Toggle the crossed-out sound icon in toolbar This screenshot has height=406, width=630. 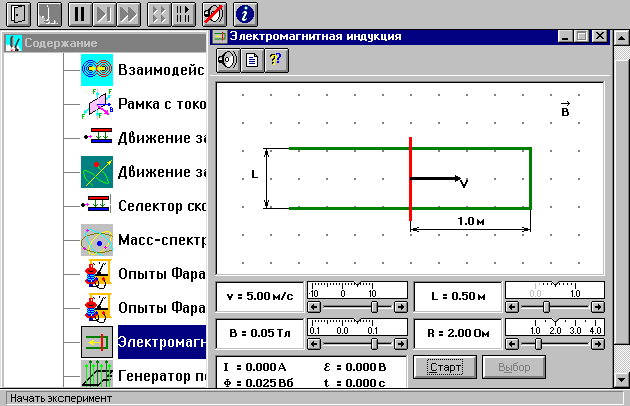(x=213, y=14)
